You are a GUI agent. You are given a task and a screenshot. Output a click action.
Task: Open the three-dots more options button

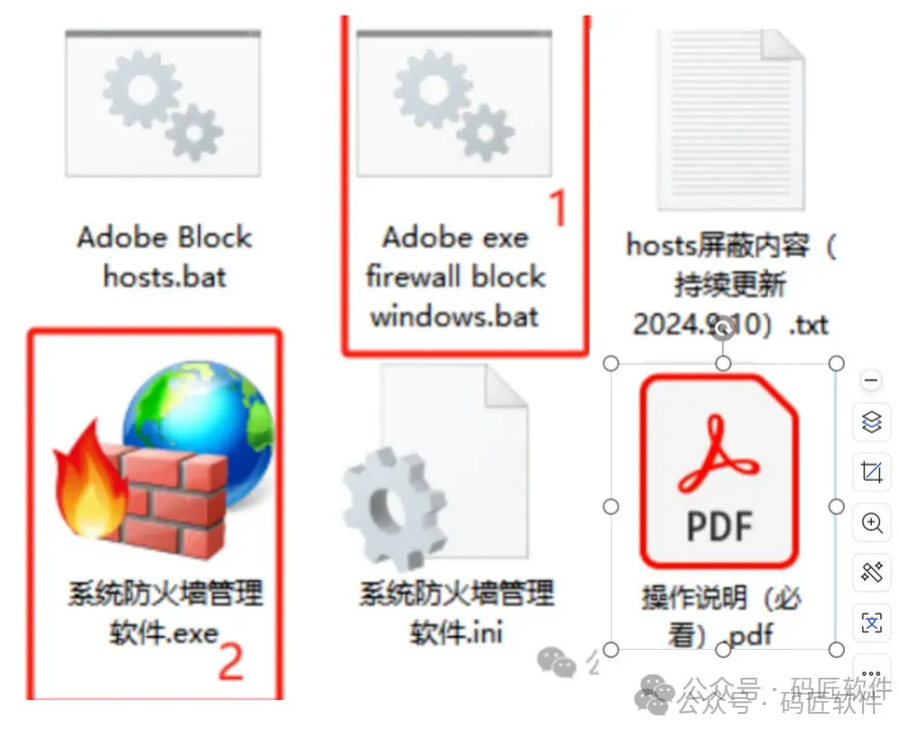click(871, 672)
